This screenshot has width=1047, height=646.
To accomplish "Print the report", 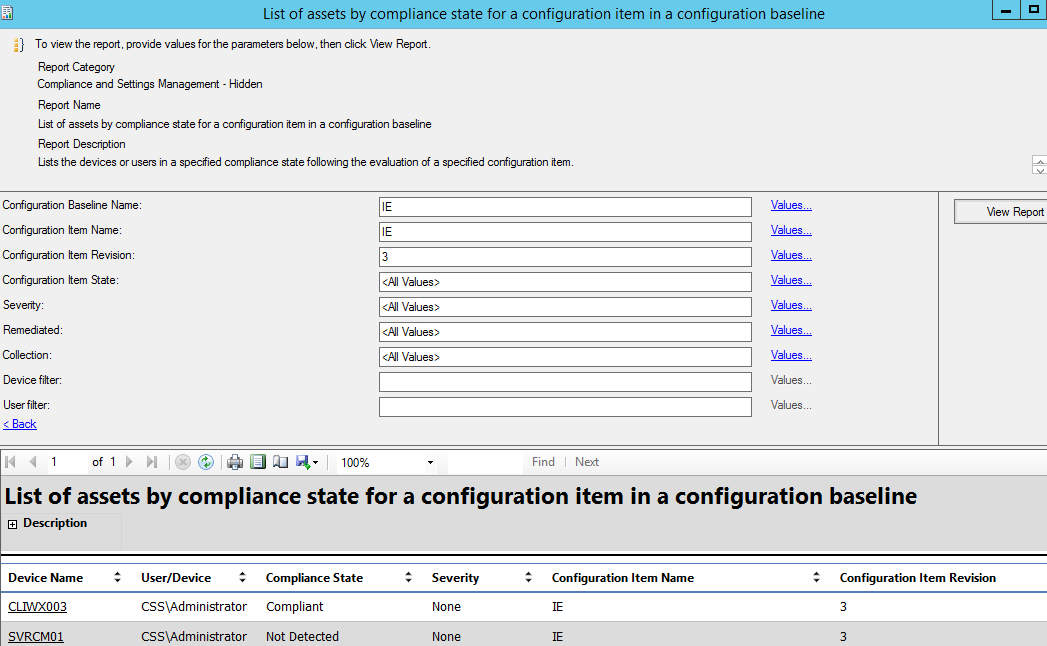I will coord(234,462).
